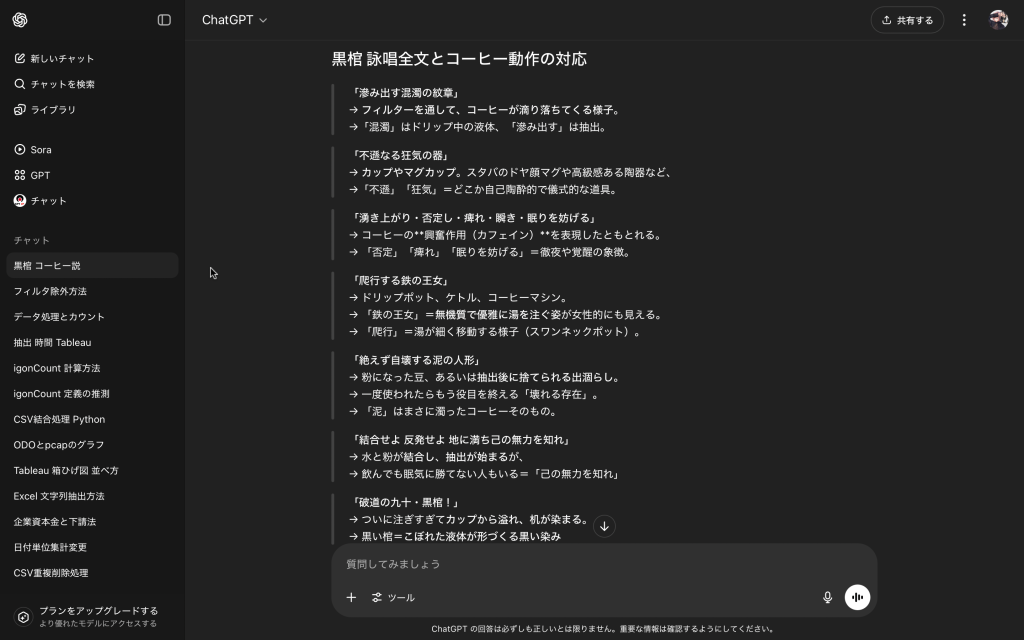The height and width of the screenshot is (640, 1024).
Task: Start voice mode with waveform button
Action: click(x=857, y=597)
